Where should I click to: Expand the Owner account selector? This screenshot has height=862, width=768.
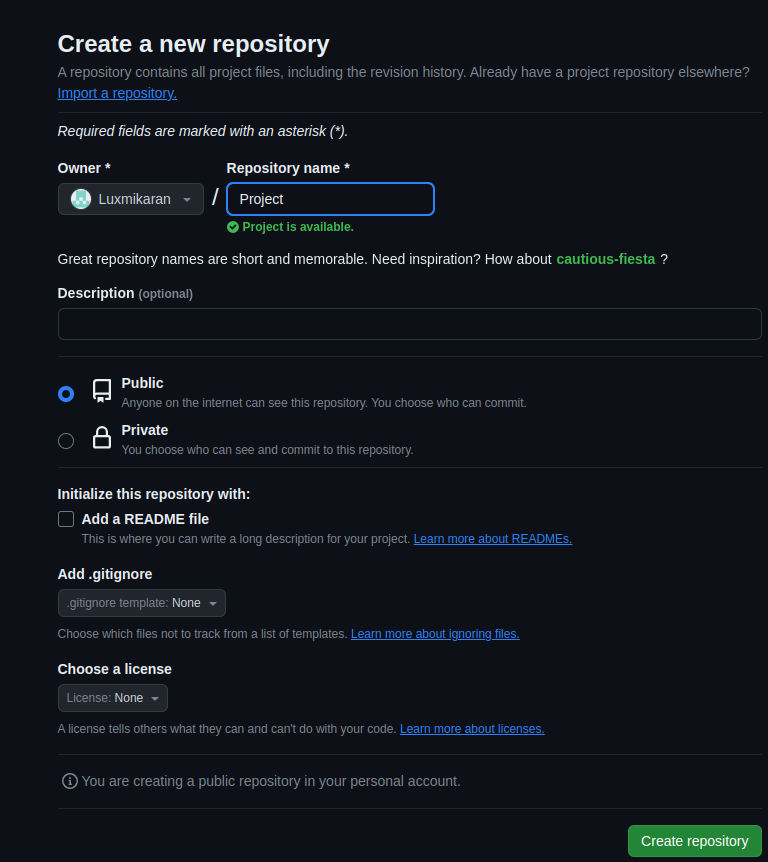pos(130,198)
